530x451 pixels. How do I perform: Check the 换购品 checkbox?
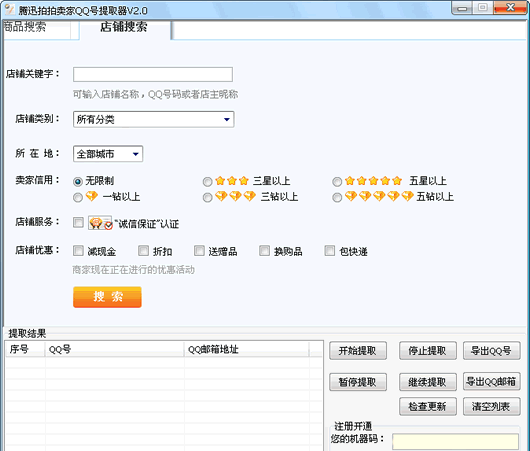pyautogui.click(x=264, y=251)
